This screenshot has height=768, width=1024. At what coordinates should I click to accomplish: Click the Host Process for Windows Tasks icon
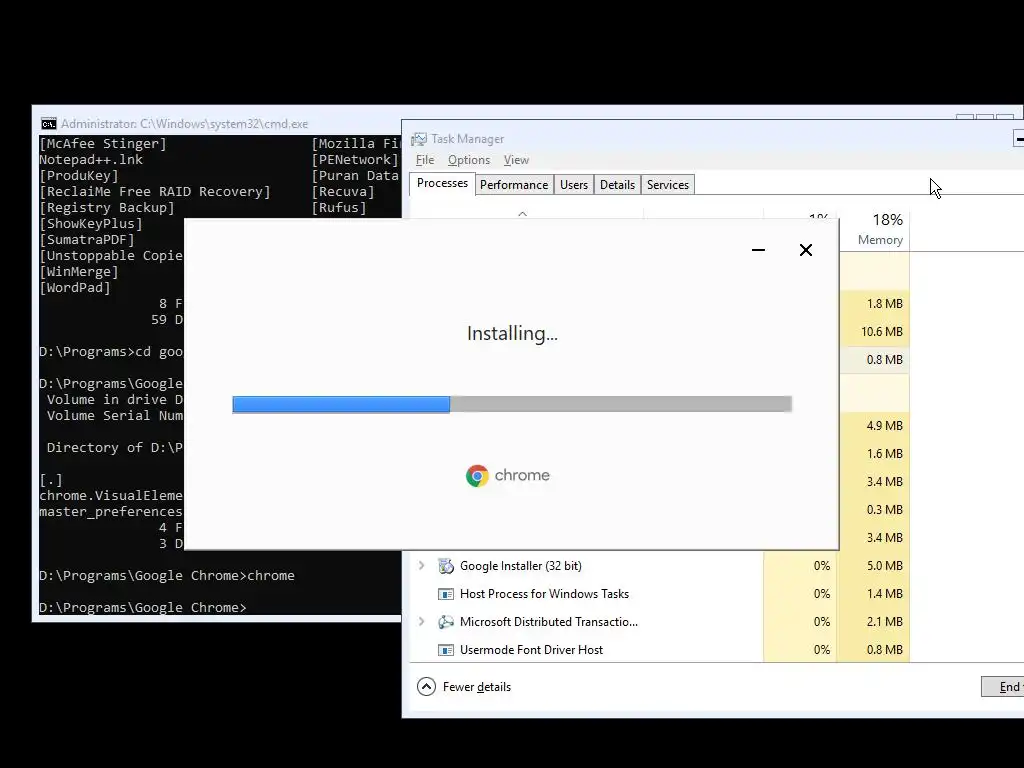(445, 594)
